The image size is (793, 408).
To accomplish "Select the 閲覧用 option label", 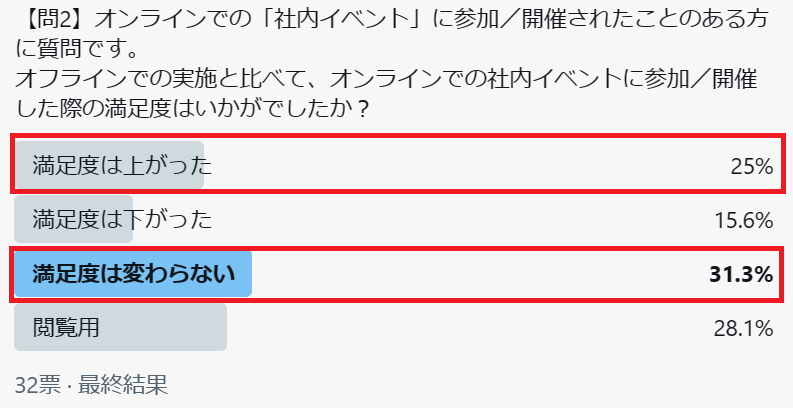I will tap(66, 328).
